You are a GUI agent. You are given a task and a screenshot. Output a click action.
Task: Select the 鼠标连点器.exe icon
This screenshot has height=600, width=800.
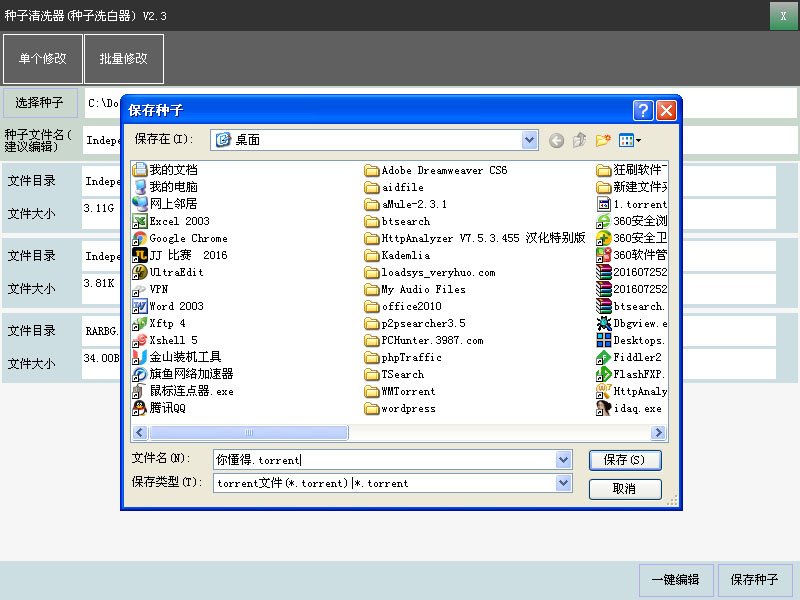140,391
